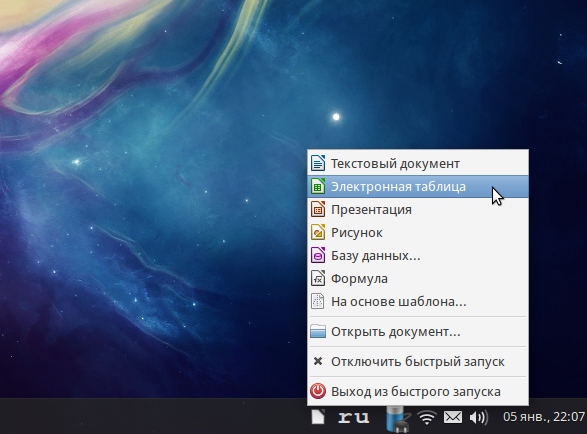This screenshot has width=587, height=434.
Task: Click the red power icon Выход из быстрого запуска
Action: [x=318, y=391]
